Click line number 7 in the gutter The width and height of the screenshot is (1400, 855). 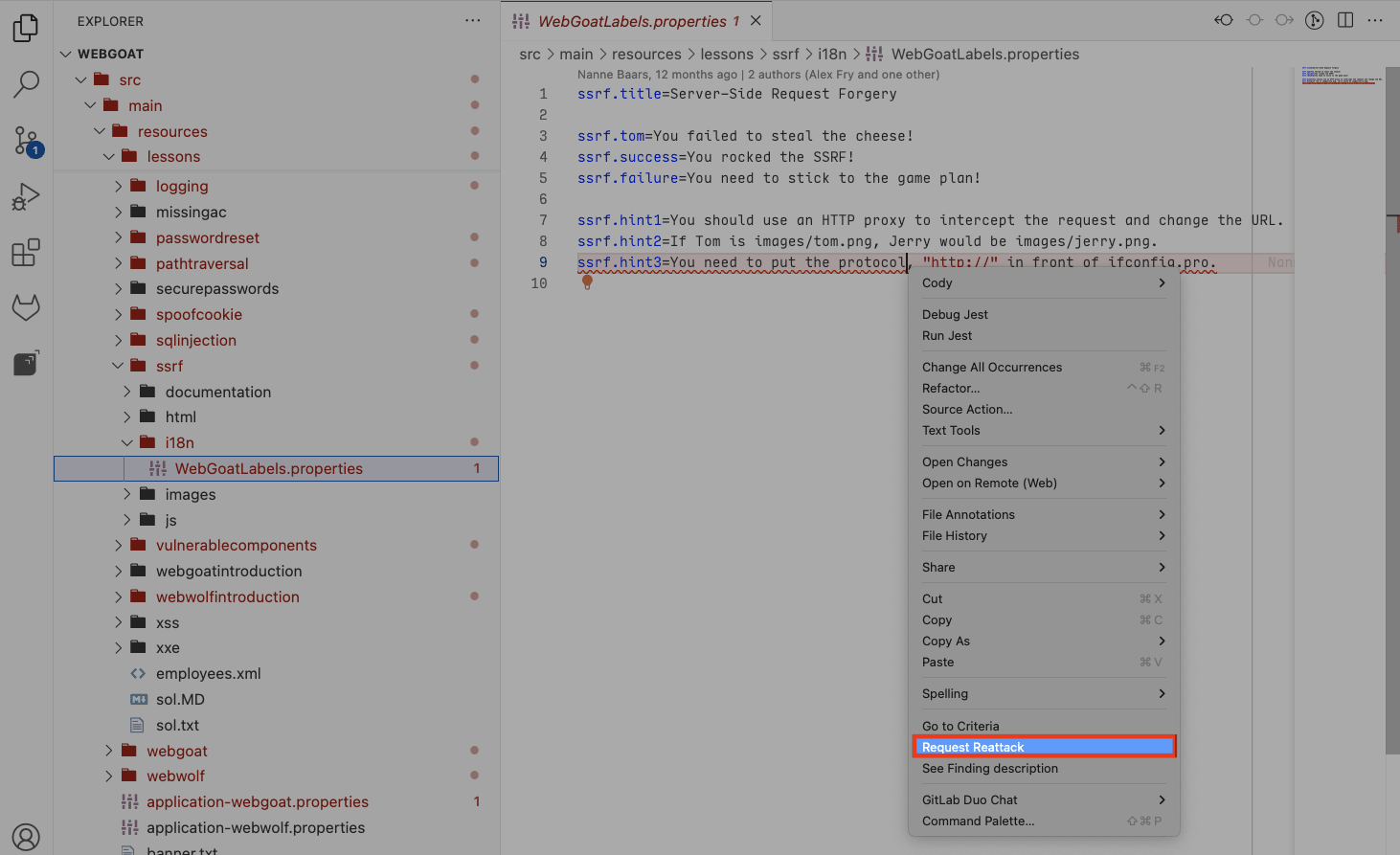click(x=543, y=220)
